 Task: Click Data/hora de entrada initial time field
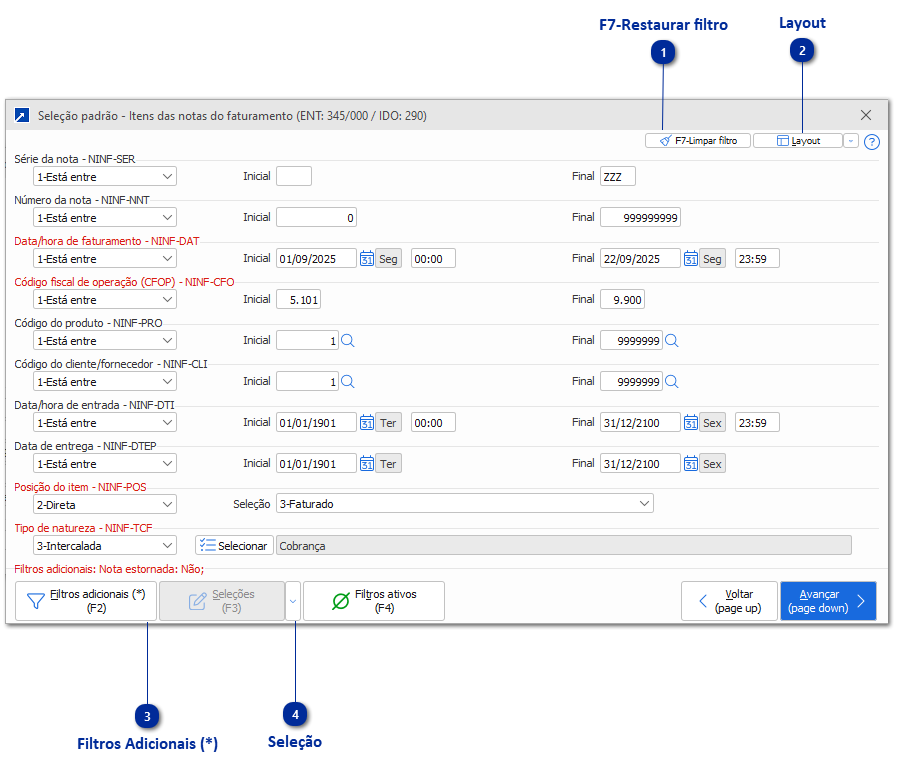click(433, 423)
